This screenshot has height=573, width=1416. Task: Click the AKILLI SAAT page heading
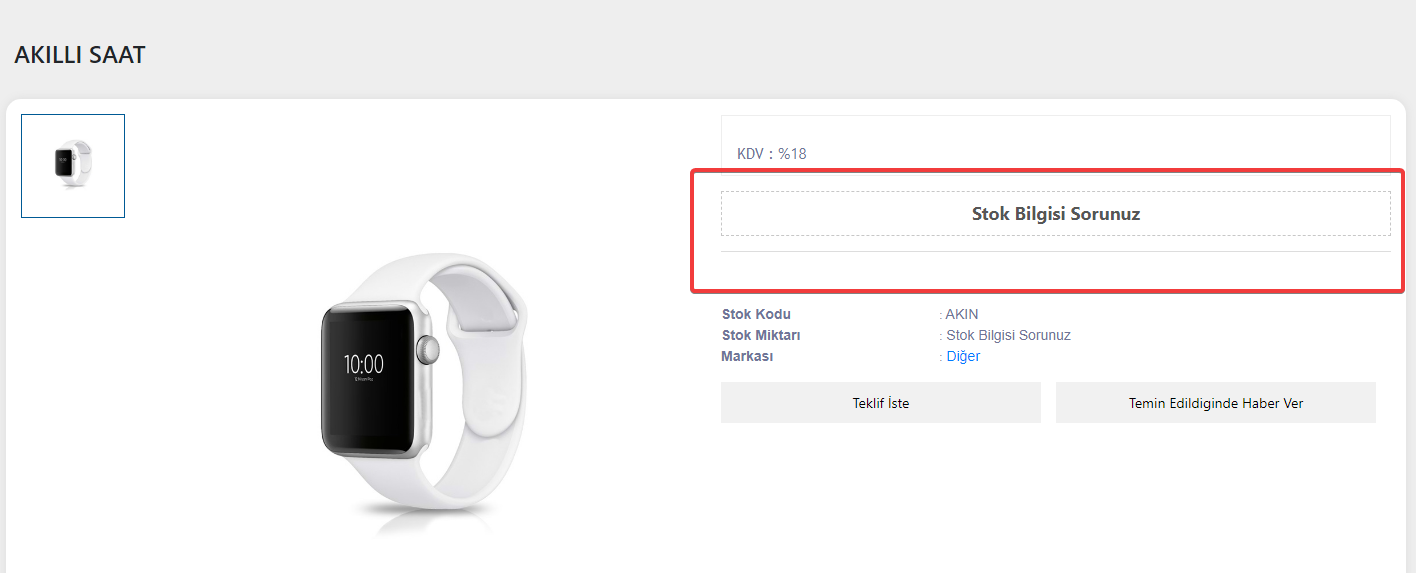pyautogui.click(x=80, y=55)
